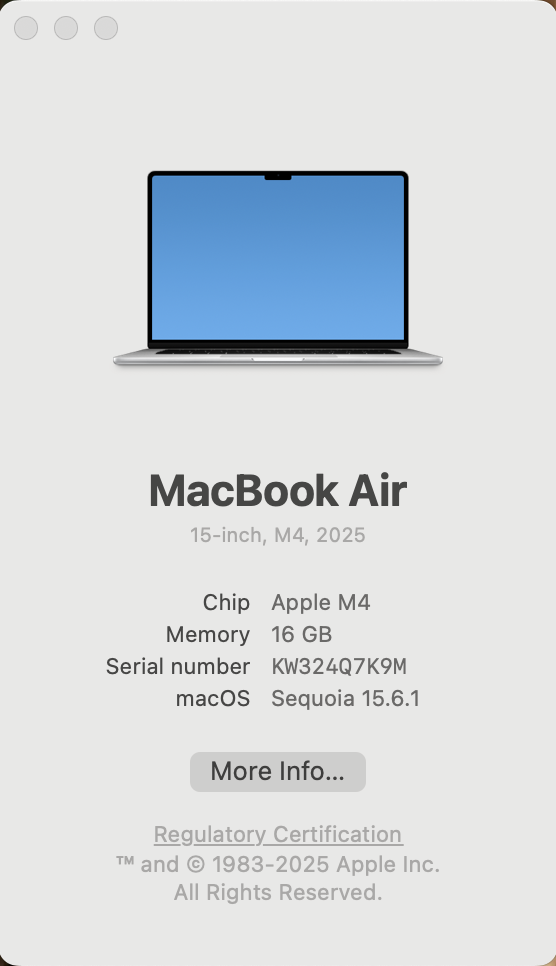Click the MacBook Air heading
The height and width of the screenshot is (966, 556).
click(277, 491)
